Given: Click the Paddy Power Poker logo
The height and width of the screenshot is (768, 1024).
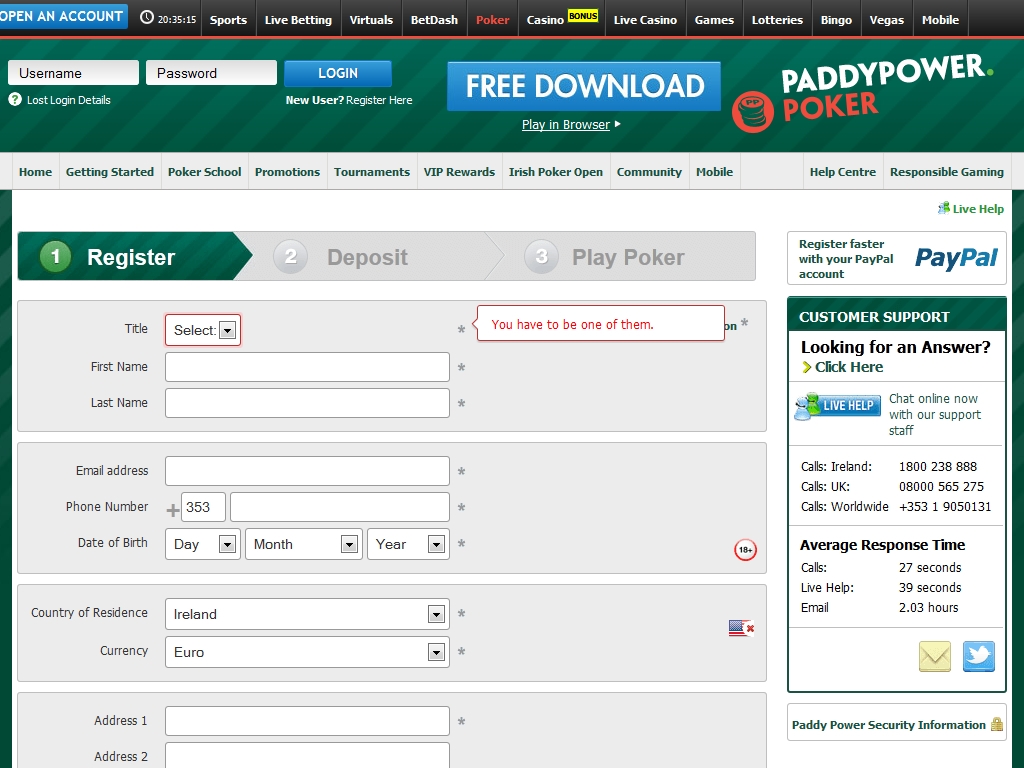Looking at the screenshot, I should [x=862, y=92].
